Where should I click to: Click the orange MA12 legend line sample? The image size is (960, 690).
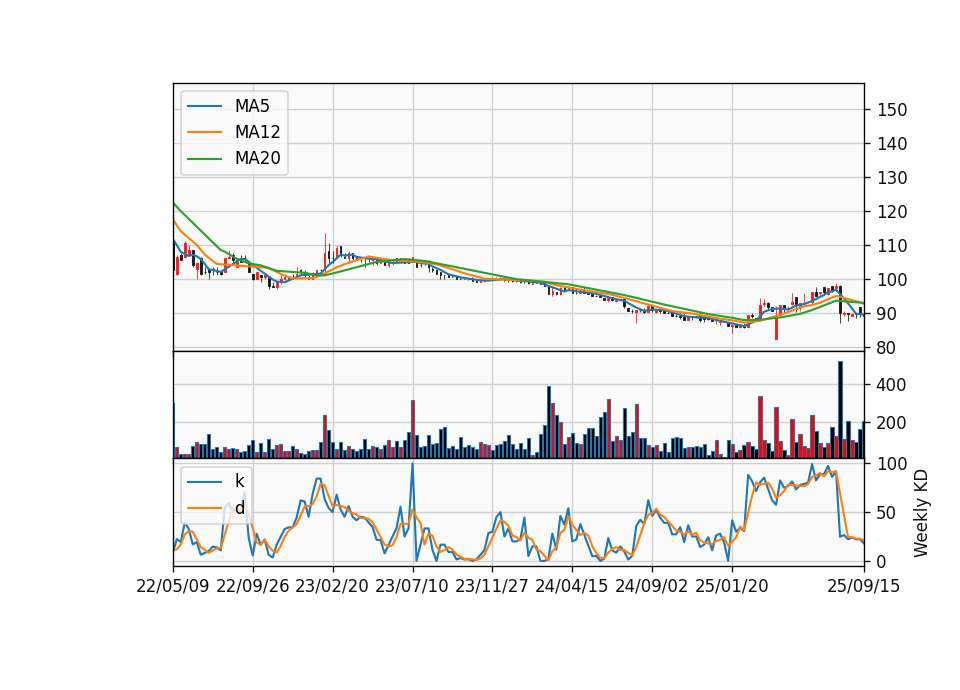point(204,132)
